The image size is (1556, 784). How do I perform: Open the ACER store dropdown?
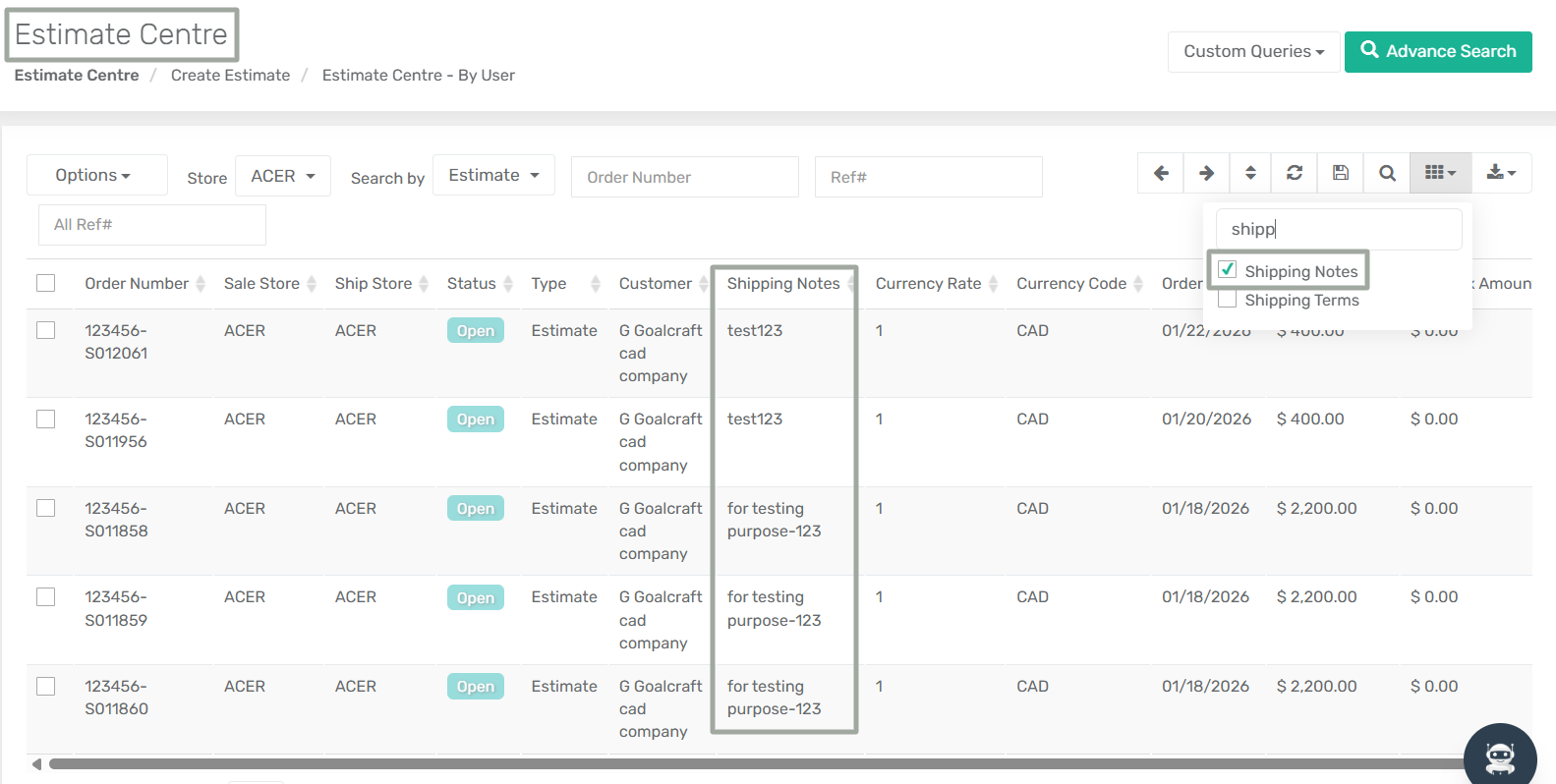[283, 176]
